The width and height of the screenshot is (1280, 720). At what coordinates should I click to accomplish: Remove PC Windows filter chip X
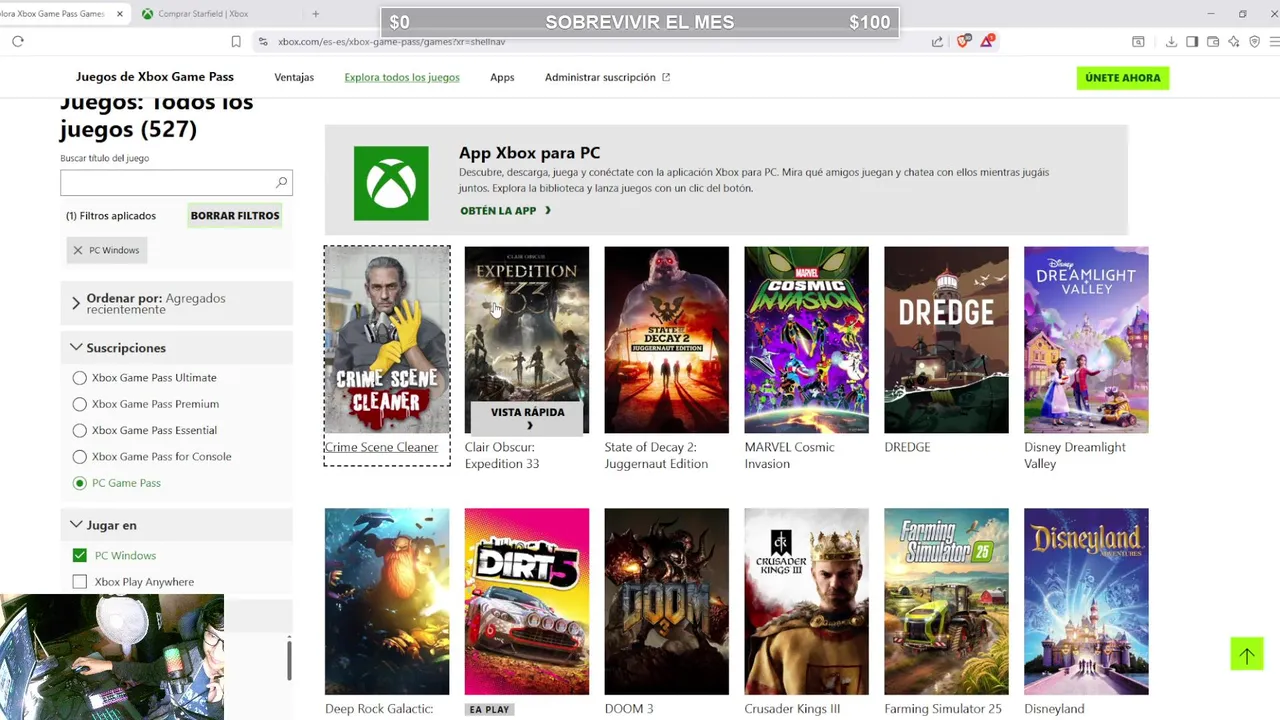[78, 250]
